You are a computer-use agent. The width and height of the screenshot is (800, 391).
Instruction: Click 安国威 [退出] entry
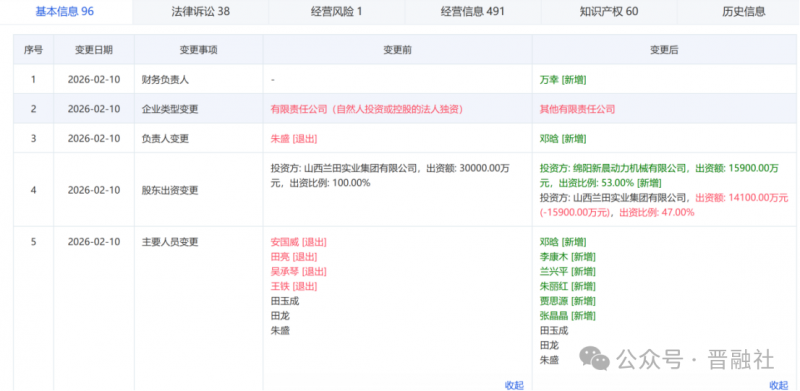click(x=298, y=242)
